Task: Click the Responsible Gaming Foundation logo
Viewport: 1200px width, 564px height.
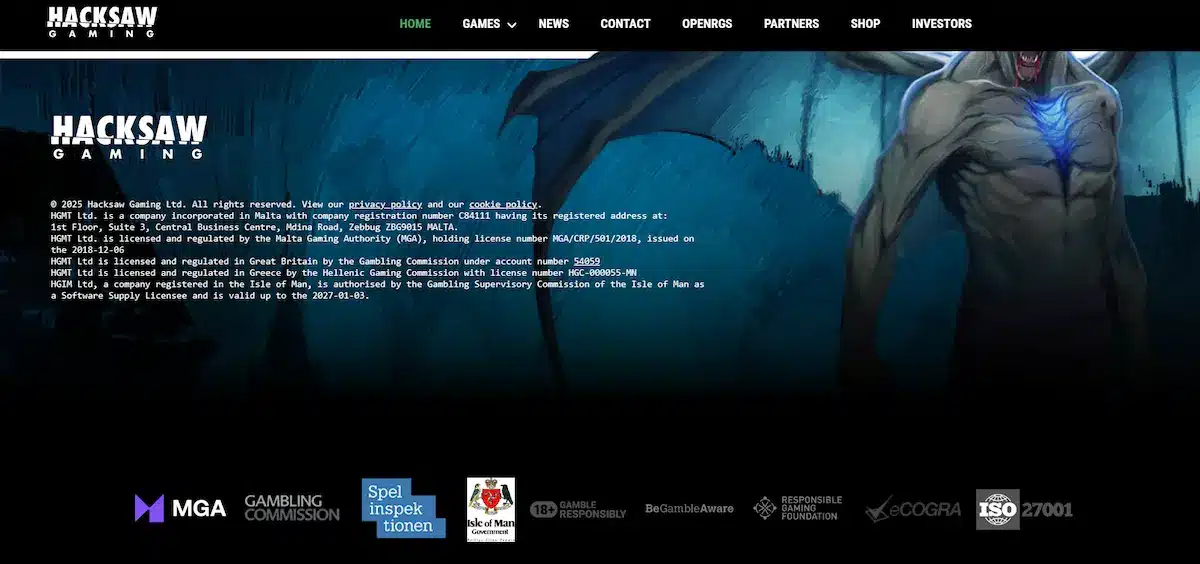Action: click(797, 508)
